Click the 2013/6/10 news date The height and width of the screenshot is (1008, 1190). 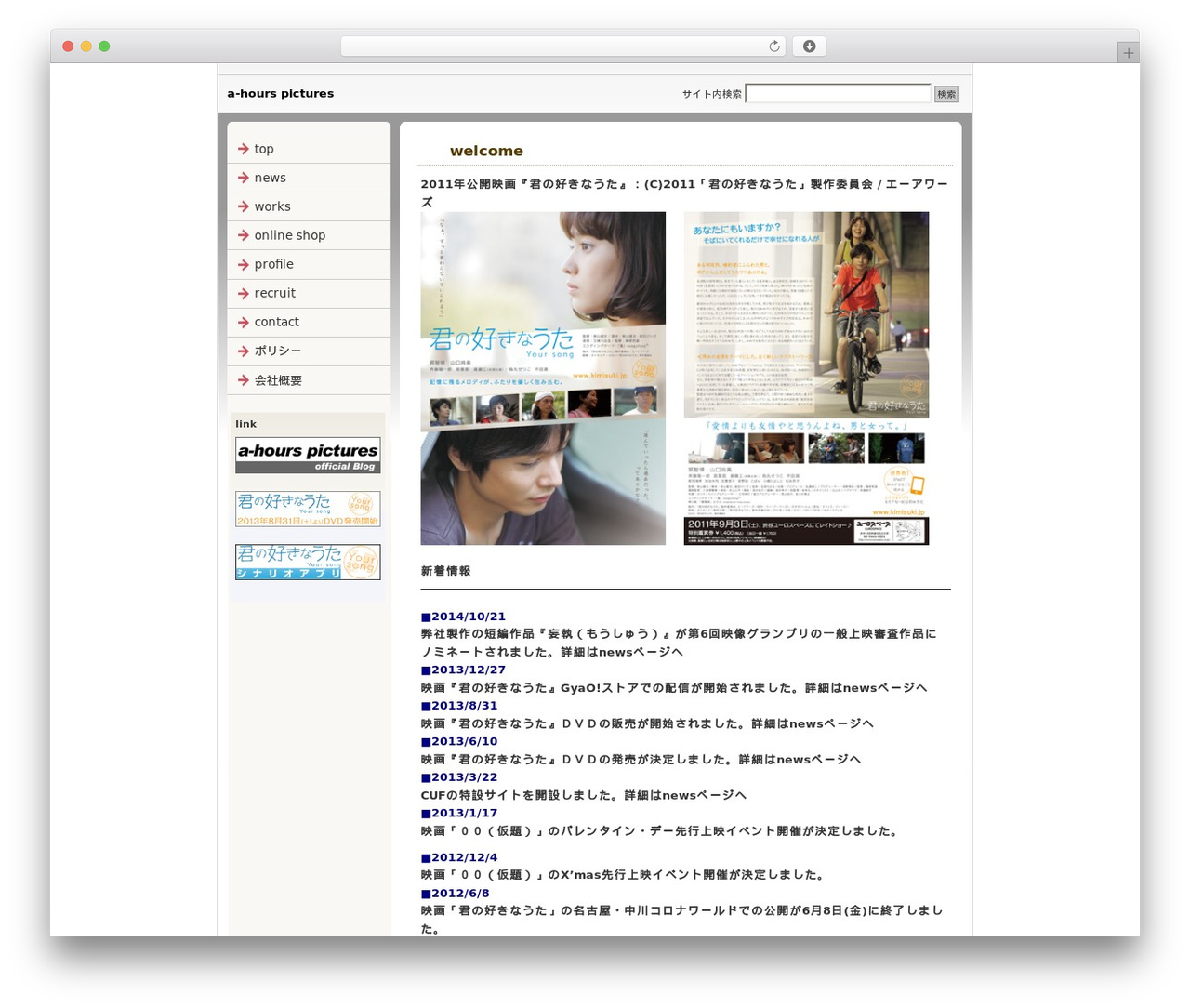click(x=459, y=741)
